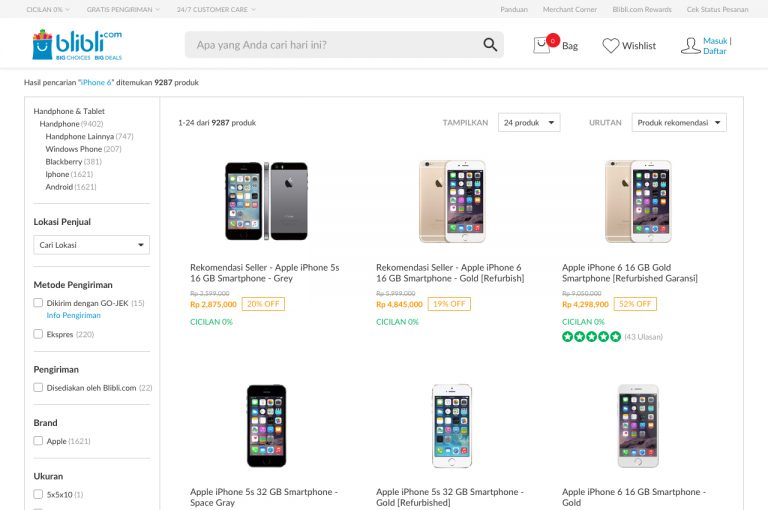Click the Info Pengiriman link
This screenshot has width=768, height=510.
pyautogui.click(x=73, y=315)
